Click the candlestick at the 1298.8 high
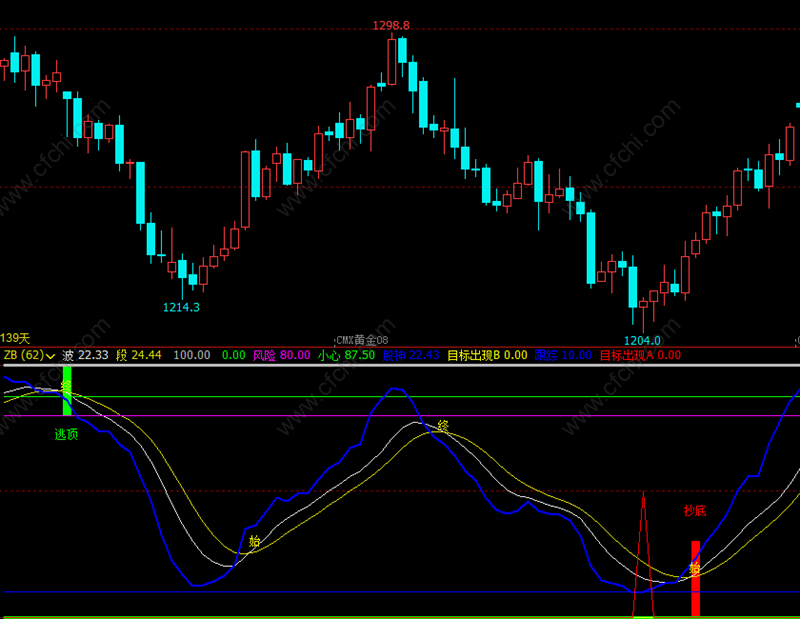Image resolution: width=800 pixels, height=619 pixels. click(x=392, y=61)
